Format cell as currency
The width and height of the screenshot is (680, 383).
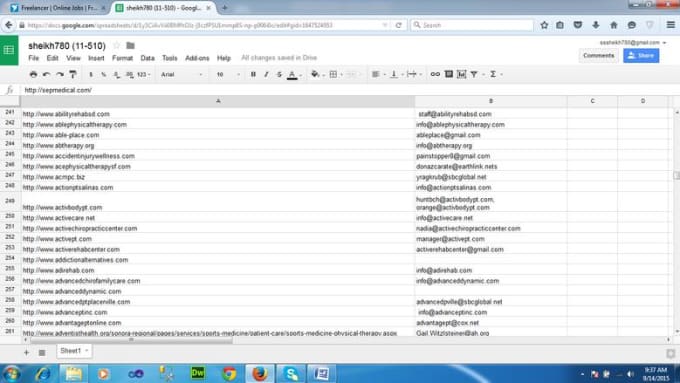pos(91,75)
